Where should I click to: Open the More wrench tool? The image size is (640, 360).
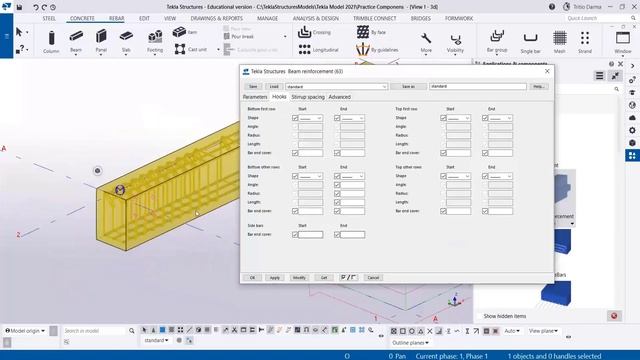point(426,42)
